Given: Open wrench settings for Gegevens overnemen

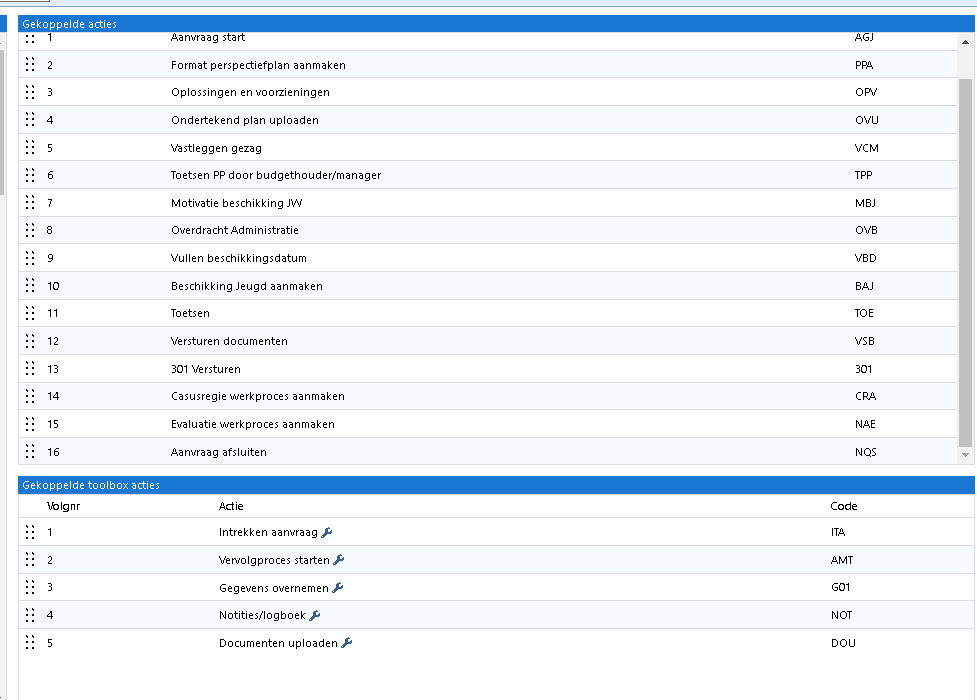Looking at the screenshot, I should click(x=338, y=588).
